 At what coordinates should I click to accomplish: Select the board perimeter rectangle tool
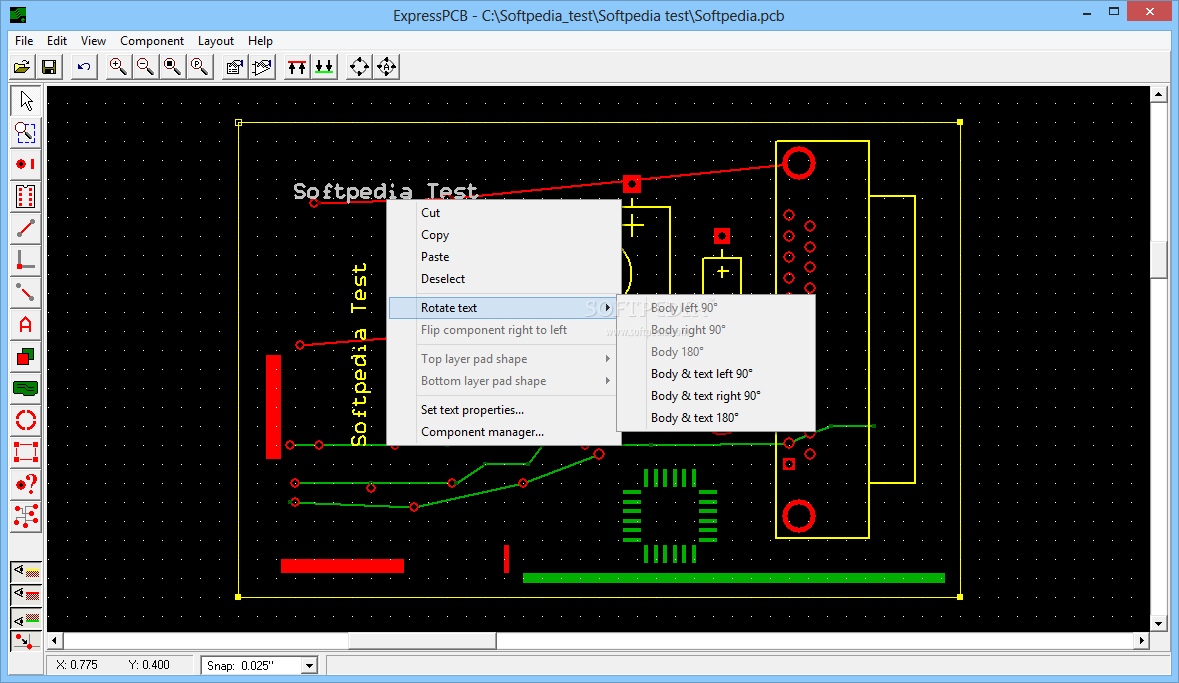point(26,452)
